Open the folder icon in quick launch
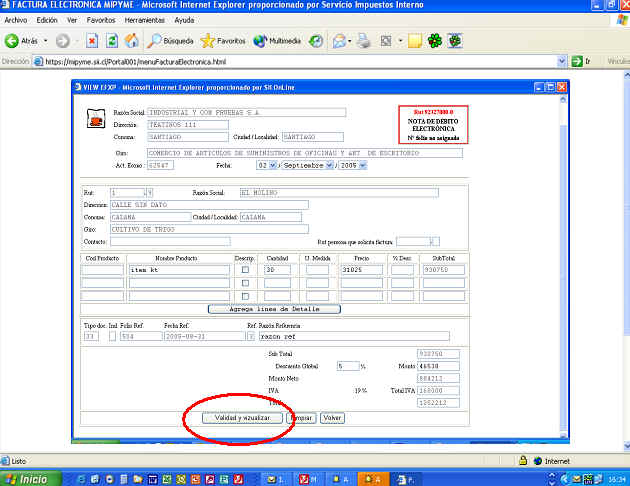The image size is (630, 486). [138, 479]
